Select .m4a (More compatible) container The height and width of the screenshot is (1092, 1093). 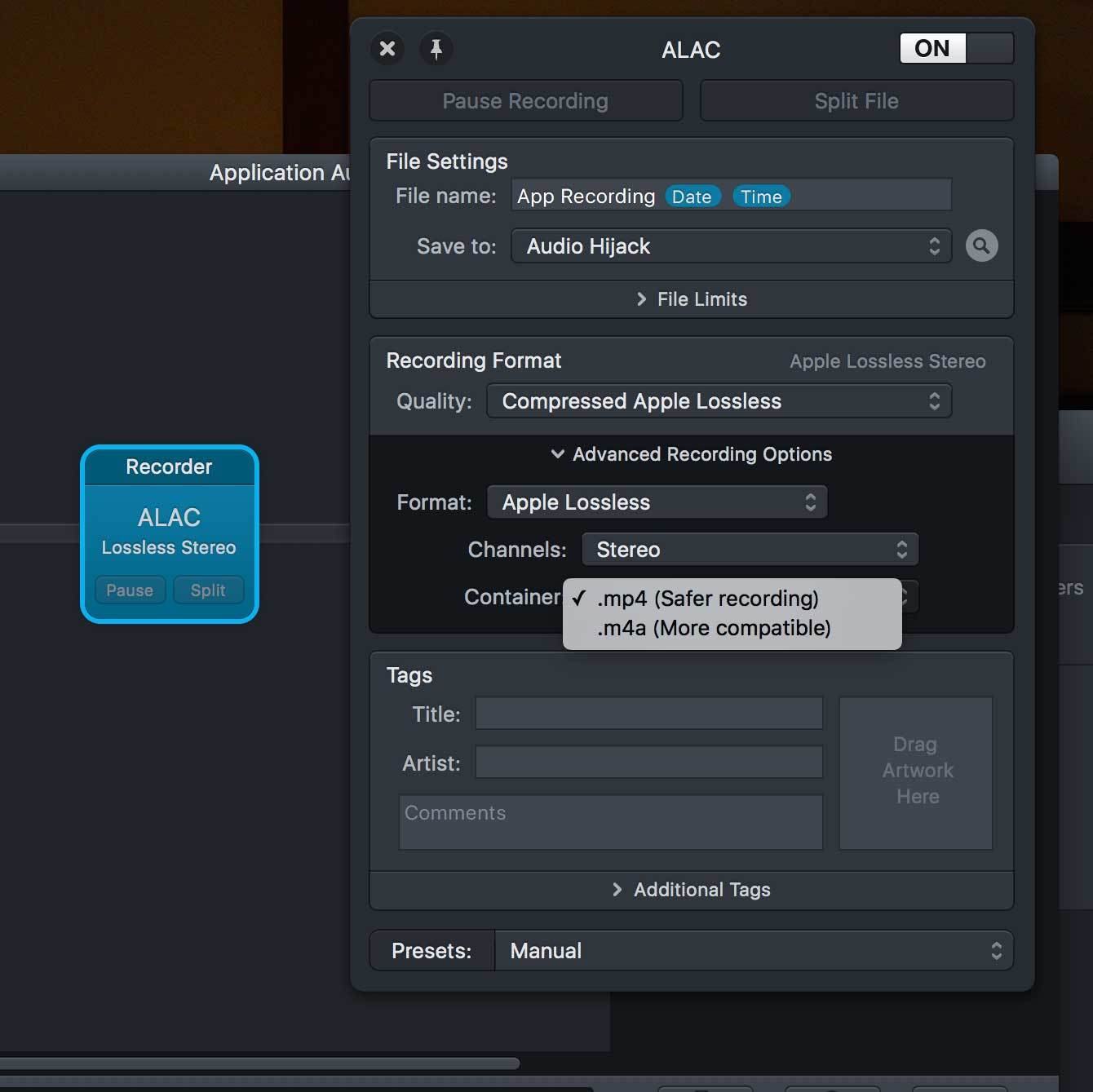(732, 628)
